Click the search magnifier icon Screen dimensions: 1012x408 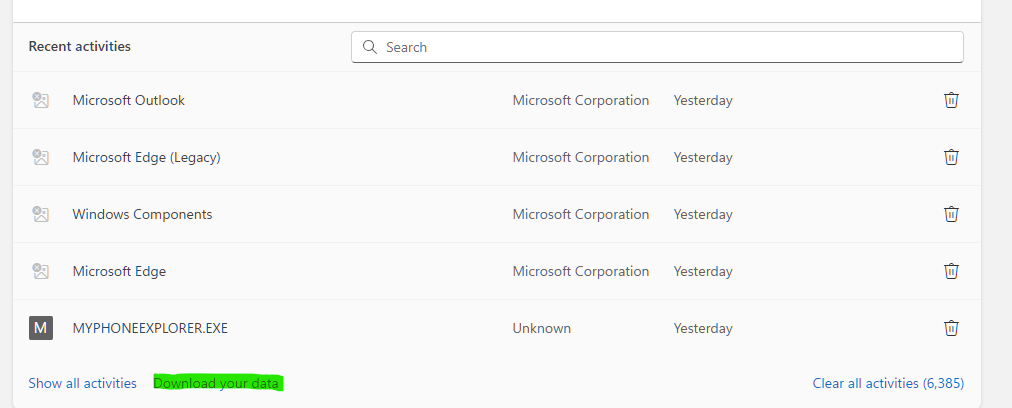(x=370, y=47)
